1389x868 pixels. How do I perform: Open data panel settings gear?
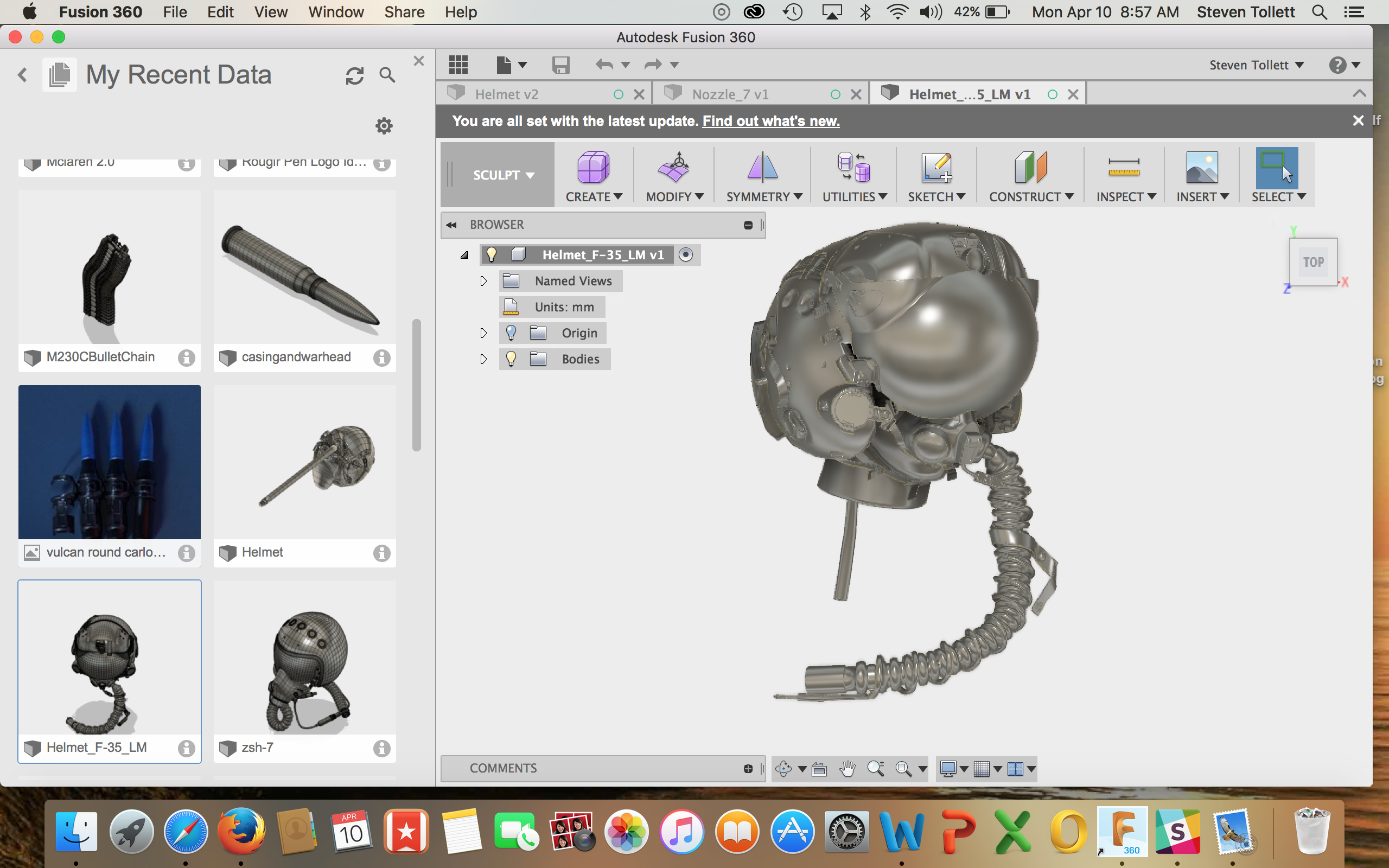(384, 126)
